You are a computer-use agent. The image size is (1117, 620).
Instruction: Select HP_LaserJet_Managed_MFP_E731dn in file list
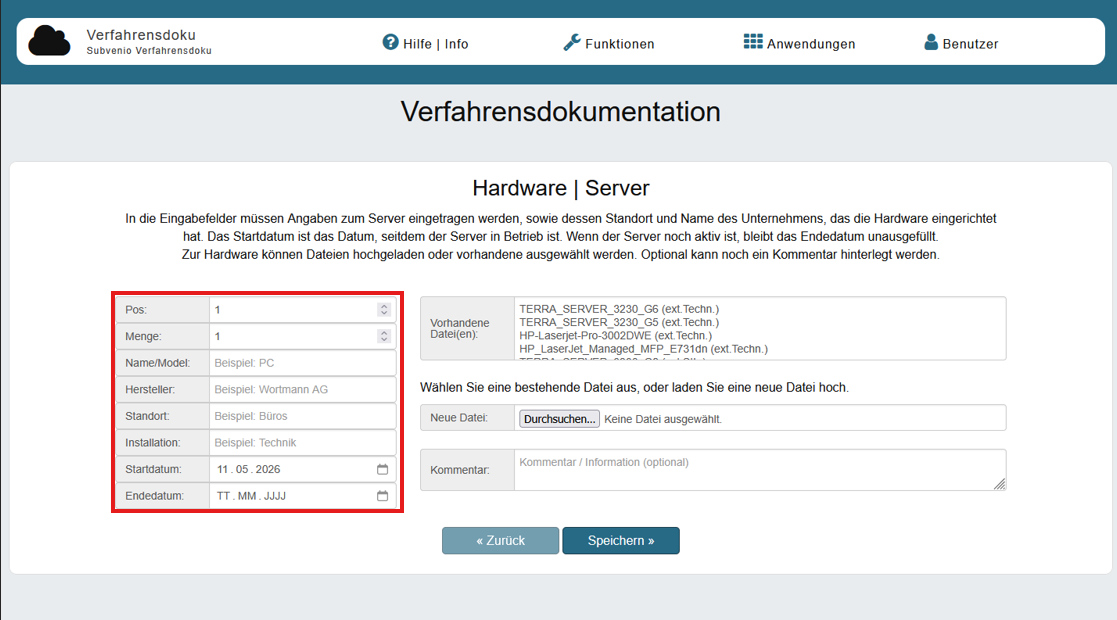coord(643,348)
